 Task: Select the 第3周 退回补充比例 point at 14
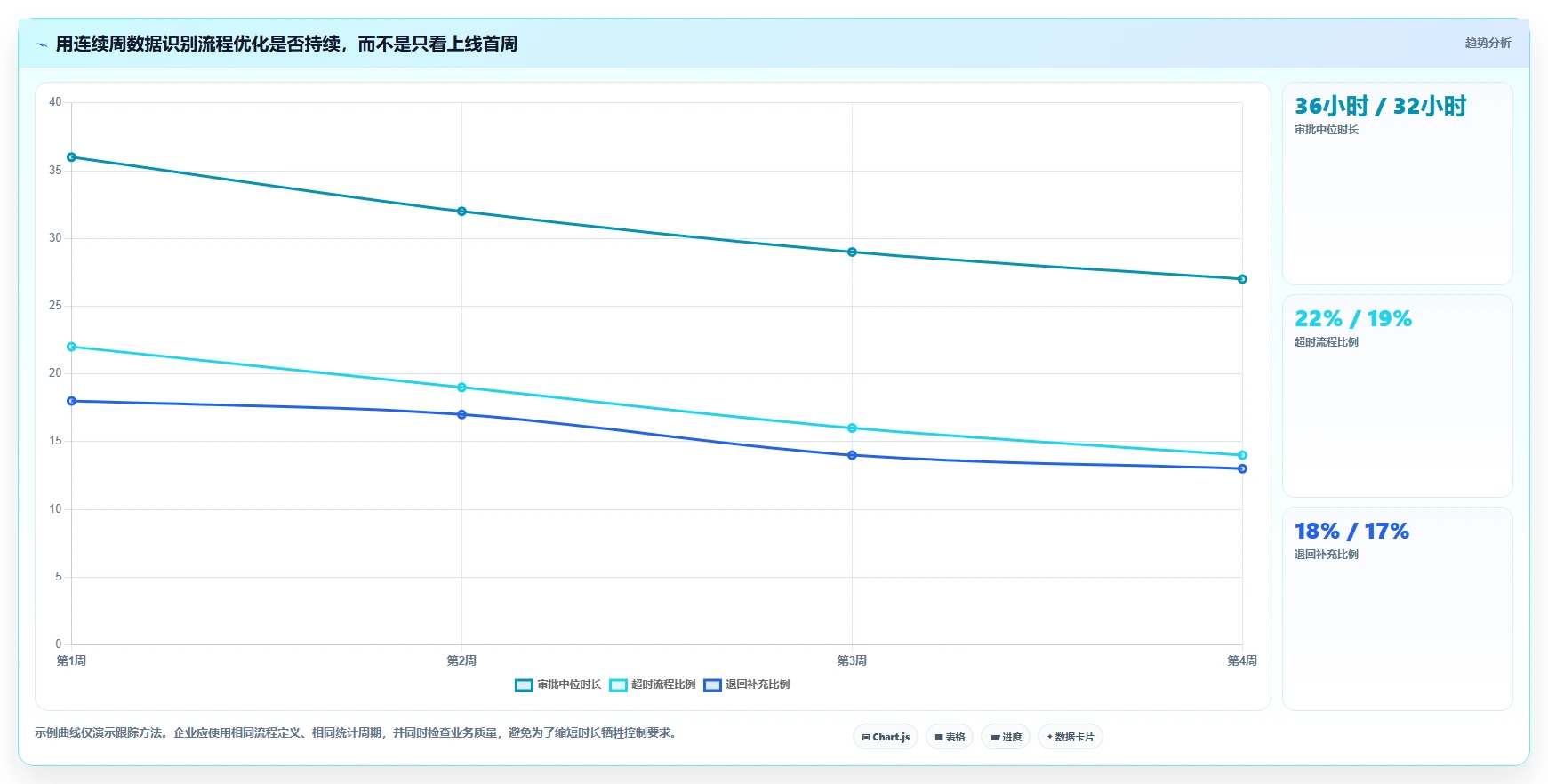pyautogui.click(x=852, y=455)
